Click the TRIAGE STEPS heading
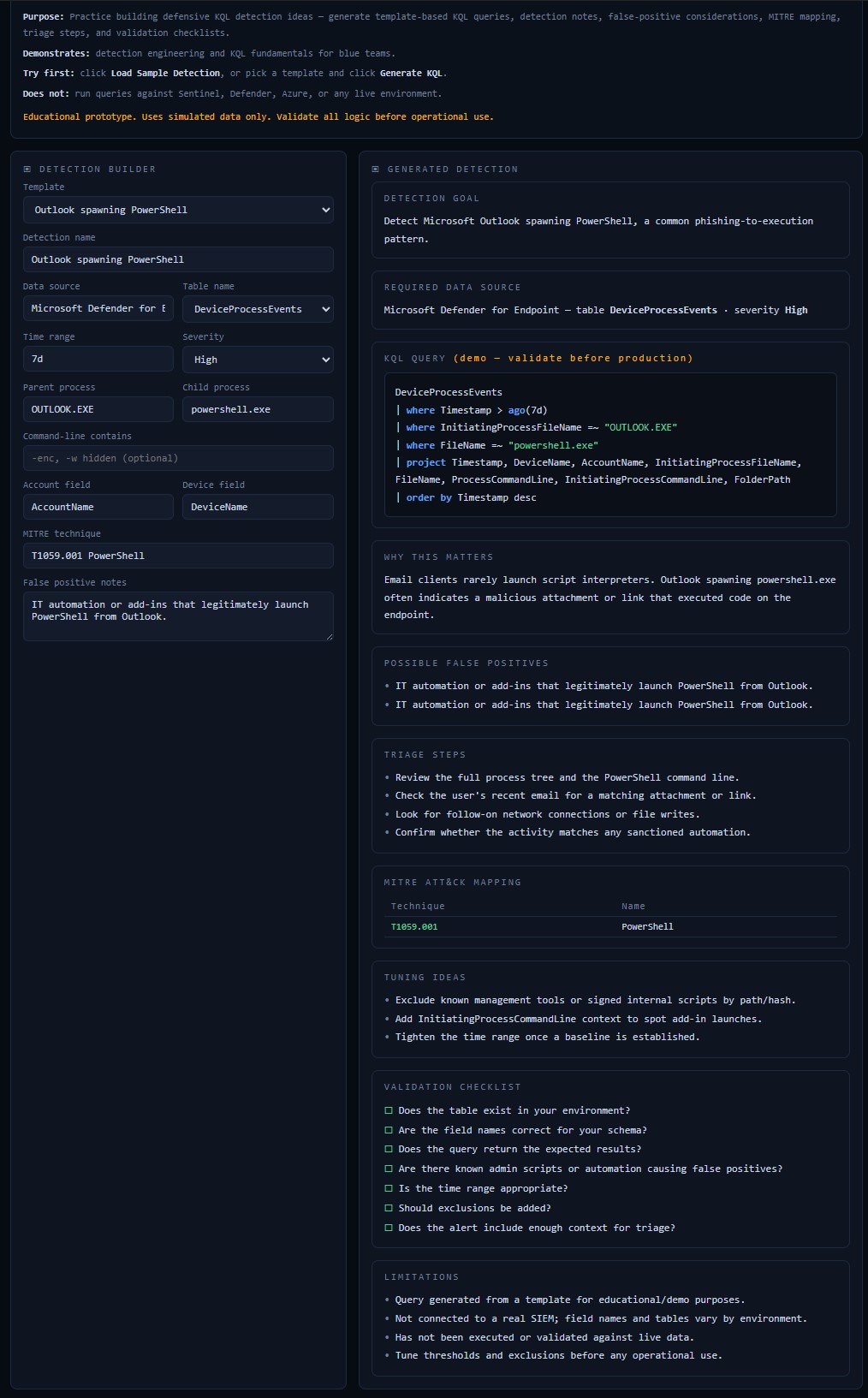The height and width of the screenshot is (1398, 868). [x=425, y=755]
